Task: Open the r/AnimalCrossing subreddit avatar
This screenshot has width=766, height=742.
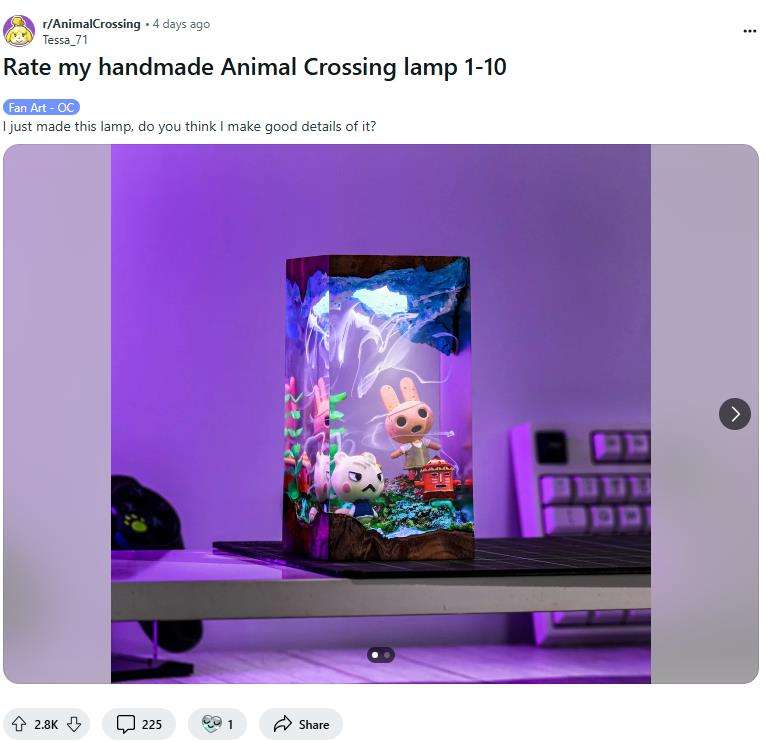Action: (x=19, y=31)
